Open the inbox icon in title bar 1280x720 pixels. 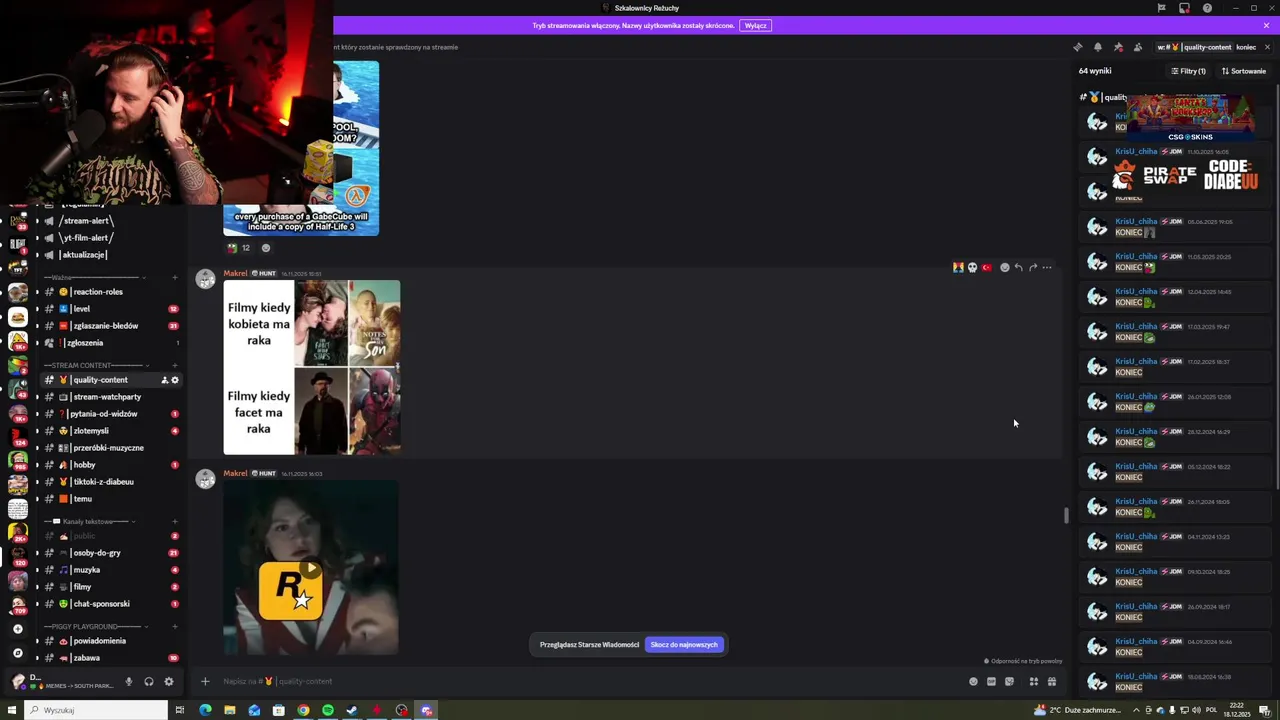coord(1184,8)
